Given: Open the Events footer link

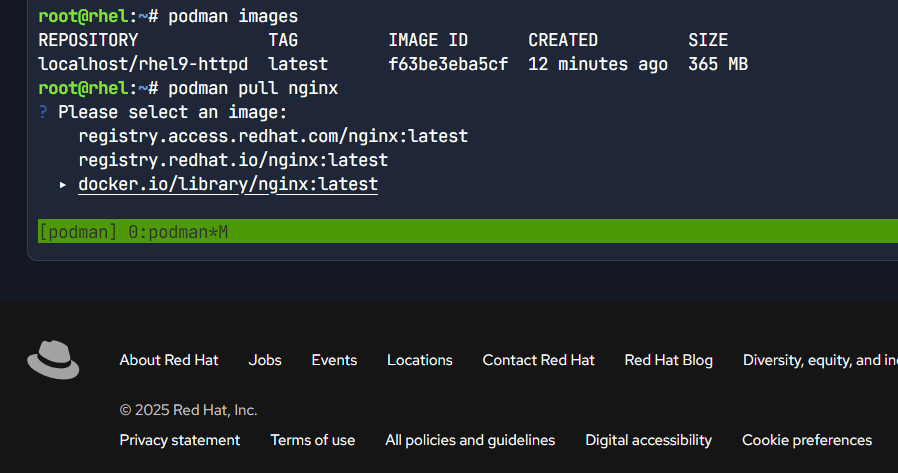Looking at the screenshot, I should [x=334, y=360].
